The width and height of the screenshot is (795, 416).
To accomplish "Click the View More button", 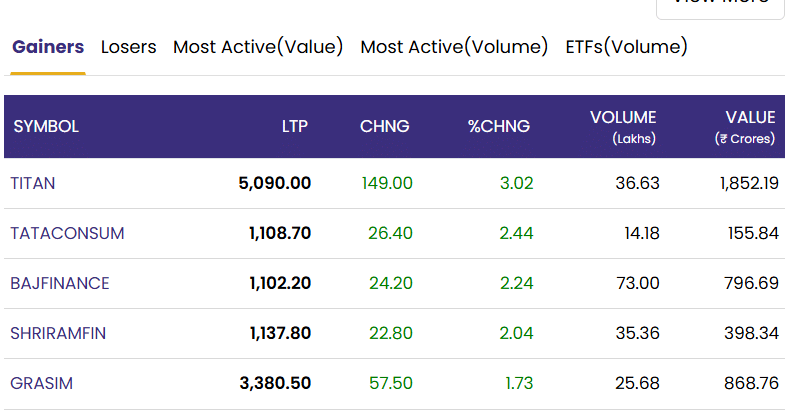I will coord(720,6).
